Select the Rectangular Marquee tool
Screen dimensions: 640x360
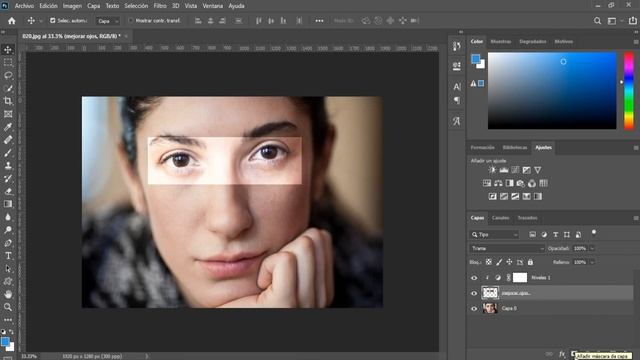tap(8, 62)
